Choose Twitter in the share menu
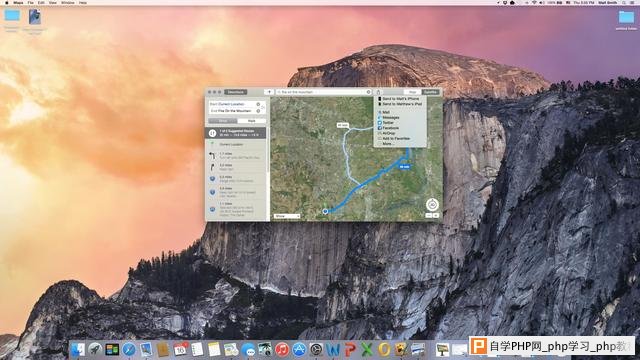The image size is (640, 360). [x=400, y=122]
